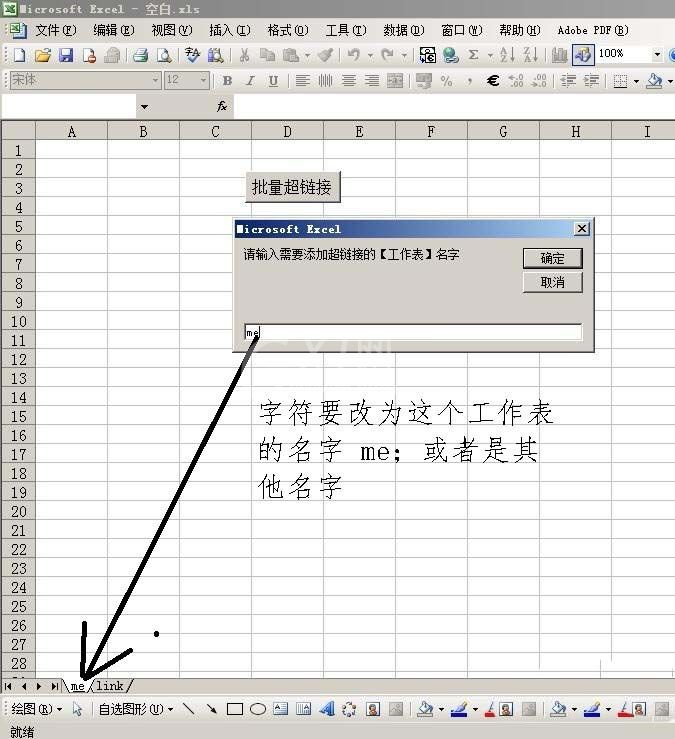Viewport: 675px width, 739px height.
Task: Save the workbook using the Save icon
Action: [66, 55]
